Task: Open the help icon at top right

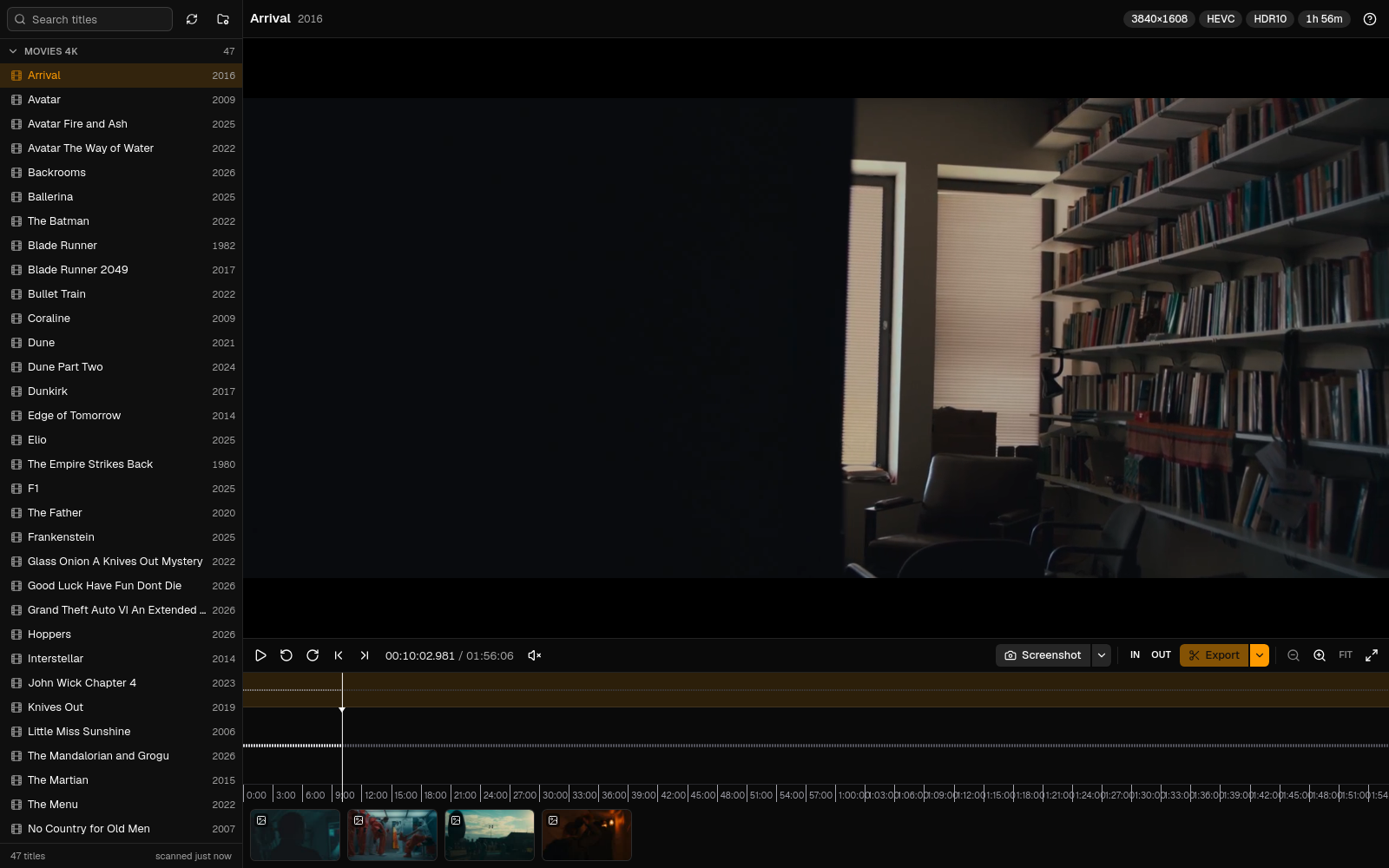Action: tap(1370, 19)
